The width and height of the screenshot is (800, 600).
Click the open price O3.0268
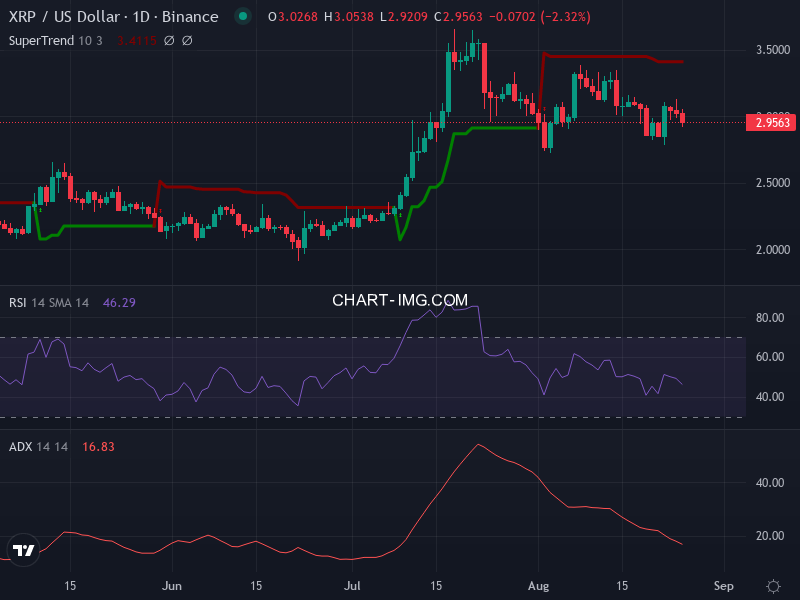coord(293,17)
